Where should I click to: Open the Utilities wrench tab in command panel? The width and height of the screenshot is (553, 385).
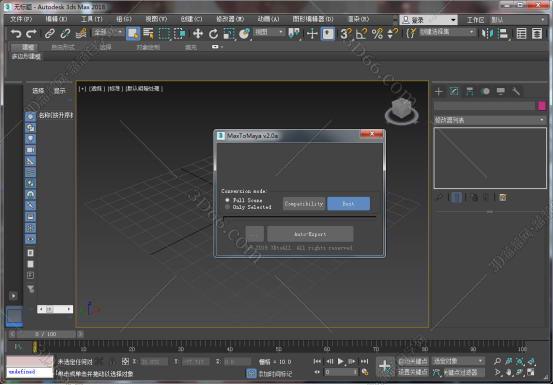(x=516, y=92)
